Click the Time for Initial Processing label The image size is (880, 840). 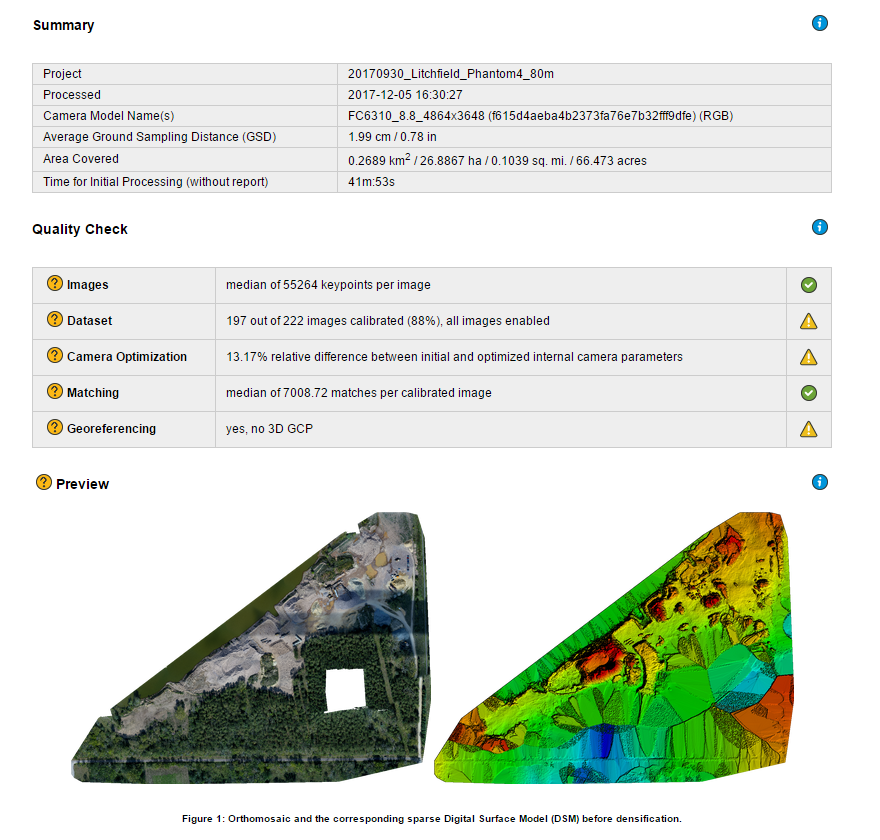(155, 182)
